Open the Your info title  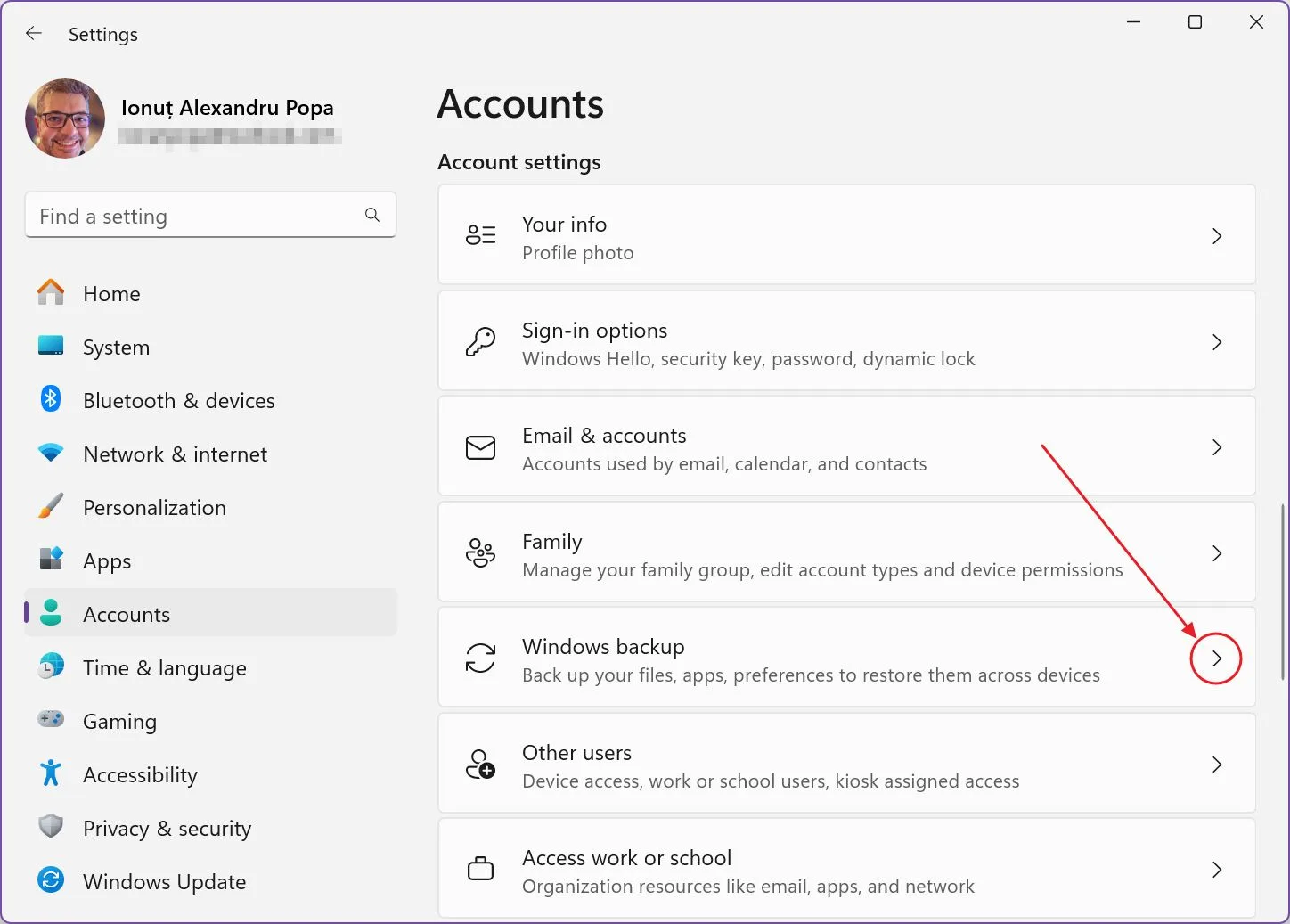point(564,224)
